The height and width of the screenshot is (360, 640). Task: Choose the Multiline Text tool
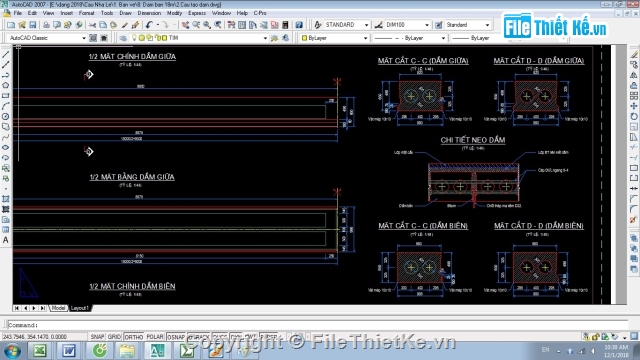tap(6, 240)
